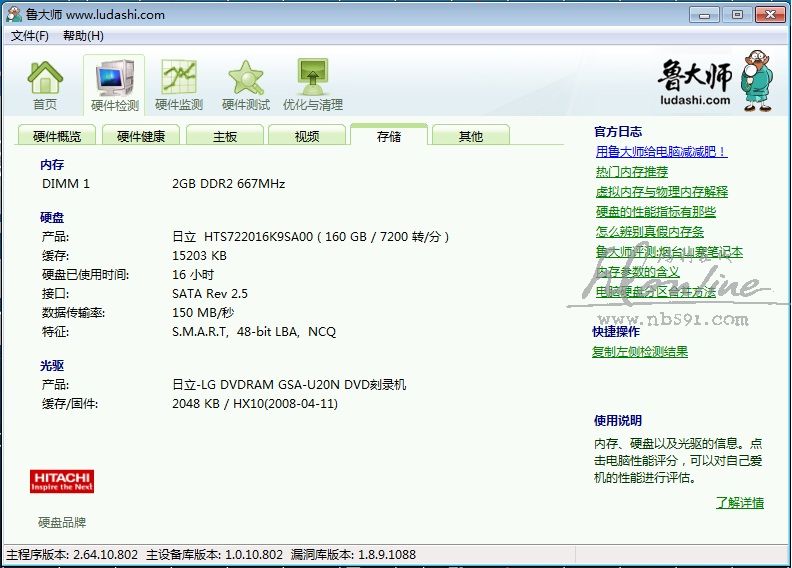This screenshot has width=792, height=568.
Task: Minimize the Ludashi window
Action: pos(704,15)
